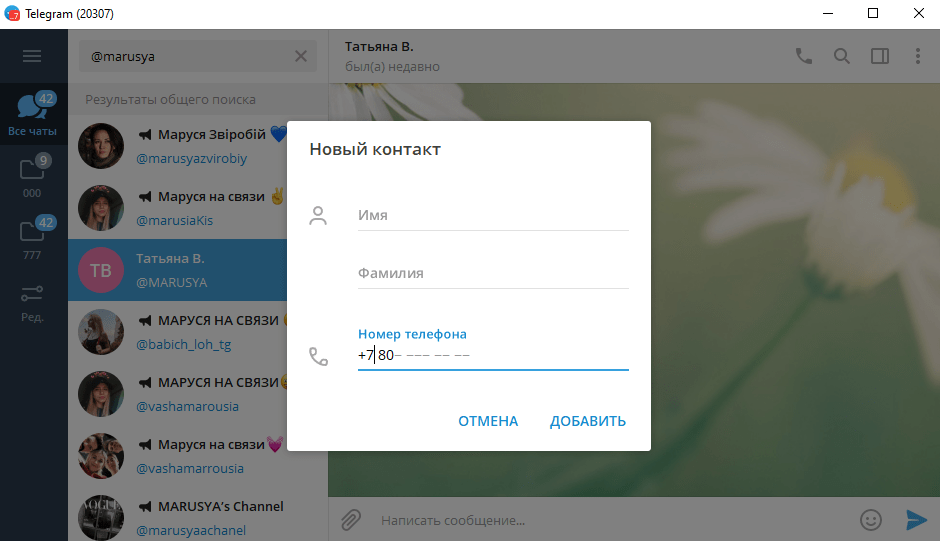Focus the Имя field
The height and width of the screenshot is (541, 940).
click(x=493, y=215)
